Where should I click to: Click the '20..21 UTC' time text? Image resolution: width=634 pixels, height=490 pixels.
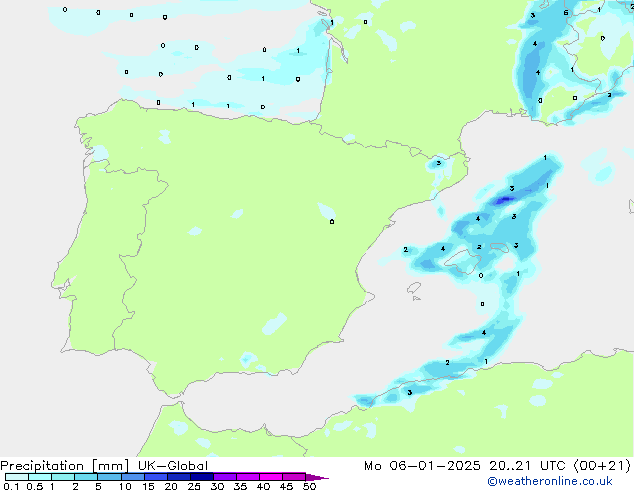pyautogui.click(x=527, y=466)
